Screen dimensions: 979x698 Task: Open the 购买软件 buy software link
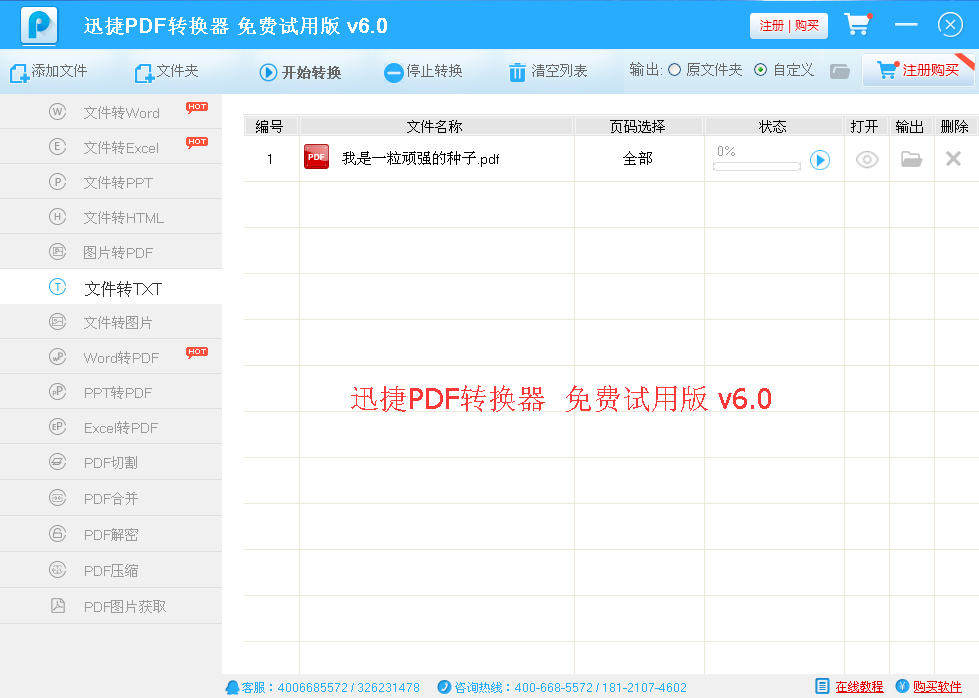pyautogui.click(x=937, y=687)
